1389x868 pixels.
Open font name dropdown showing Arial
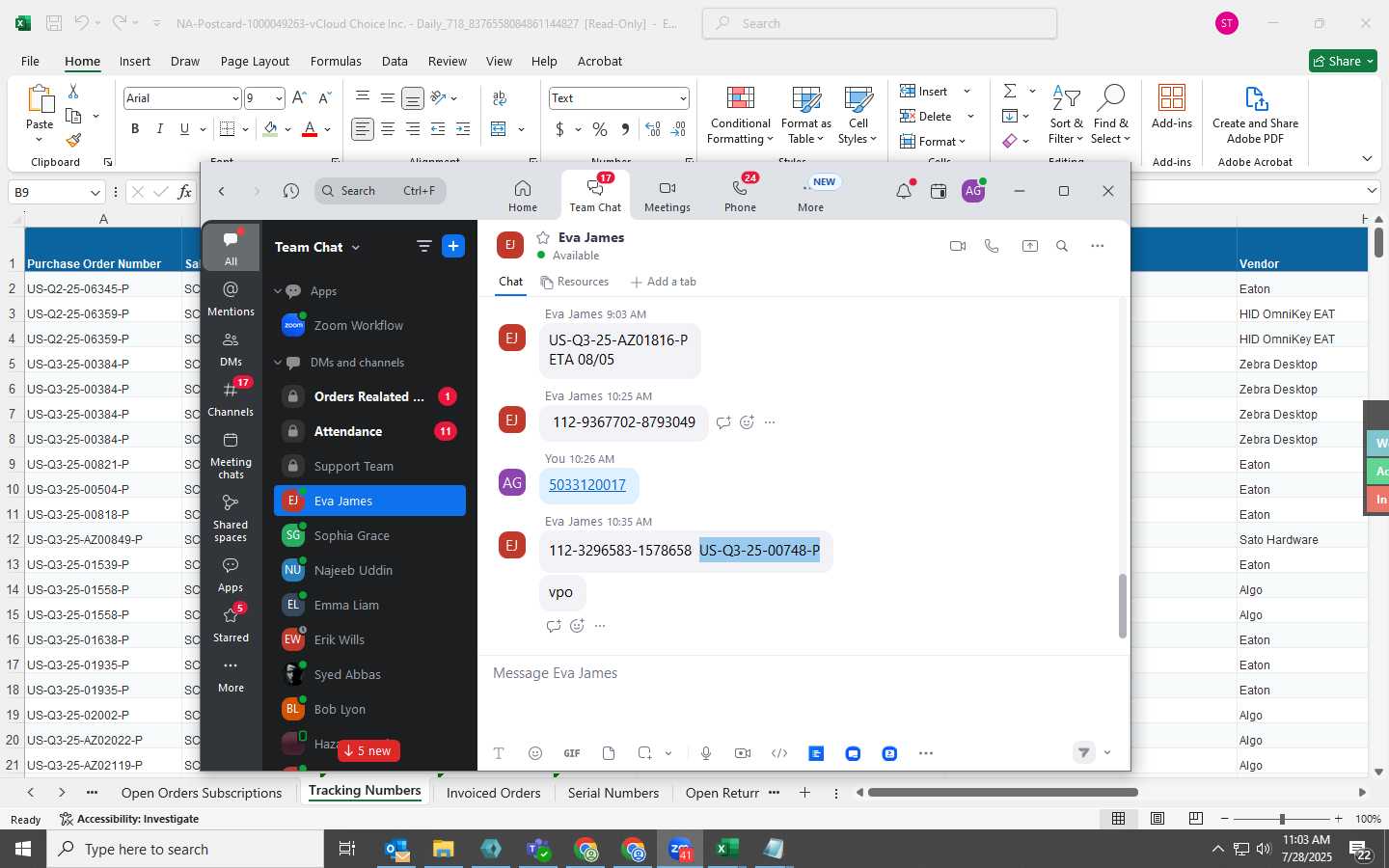[235, 98]
